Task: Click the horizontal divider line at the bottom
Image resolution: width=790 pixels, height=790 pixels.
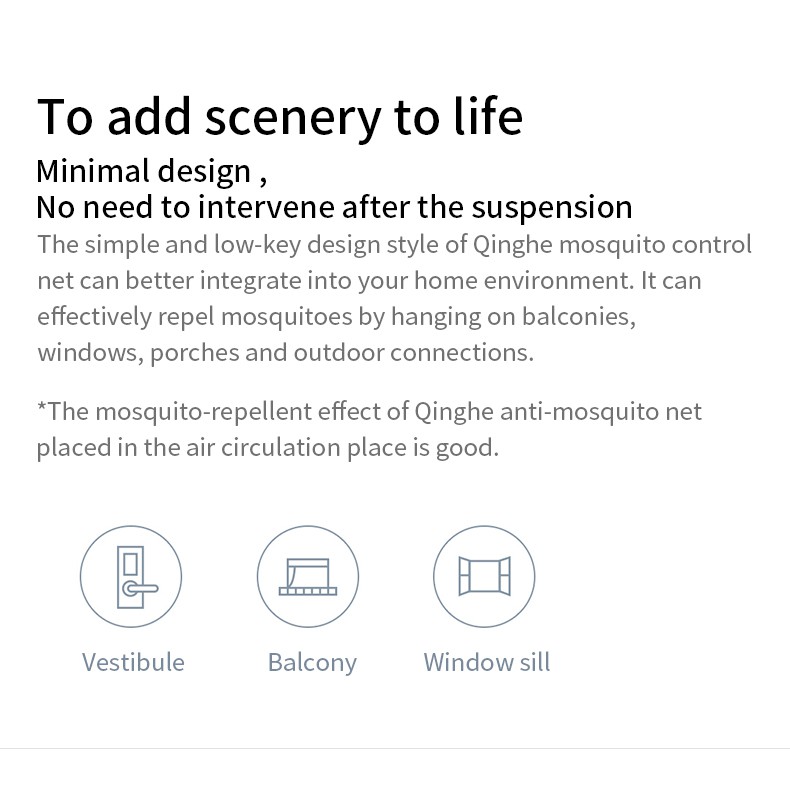Action: [395, 749]
